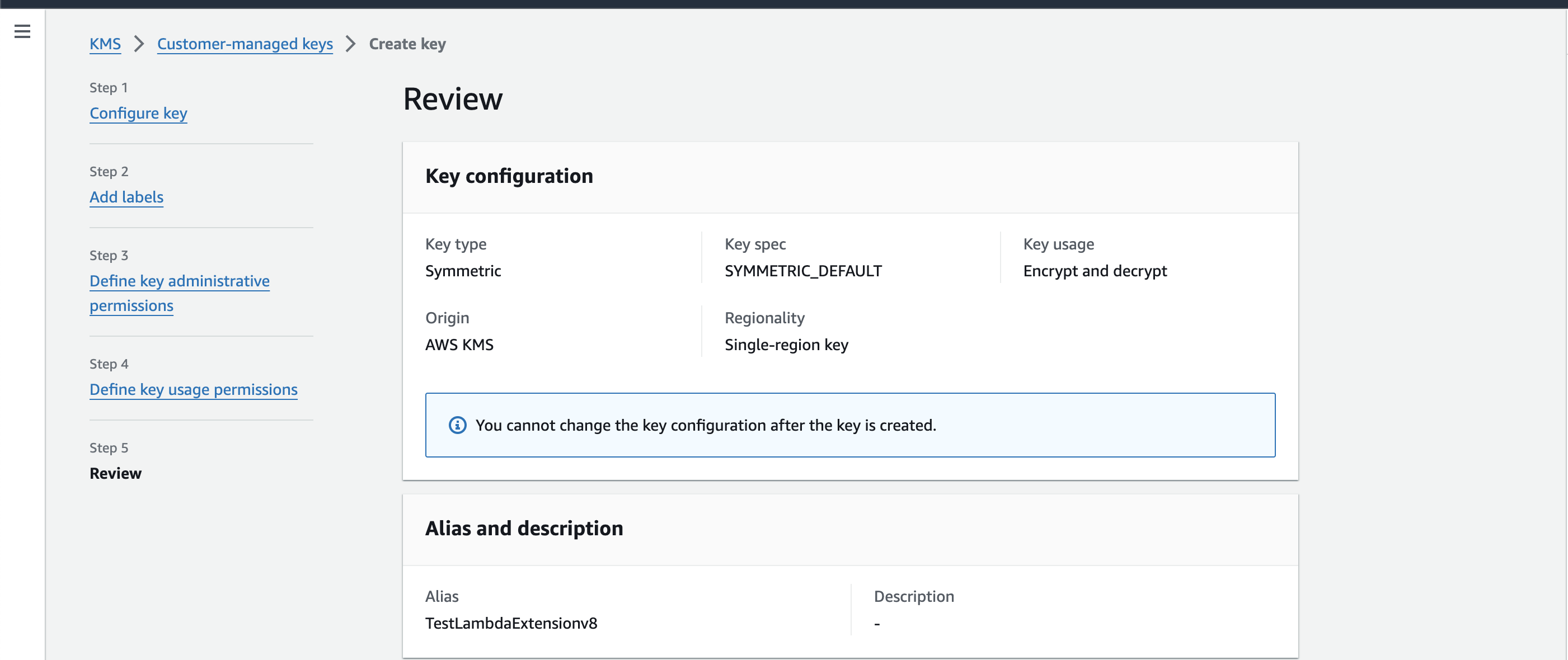This screenshot has height=660, width=1568.
Task: Open Define key usage permissions step
Action: (193, 389)
